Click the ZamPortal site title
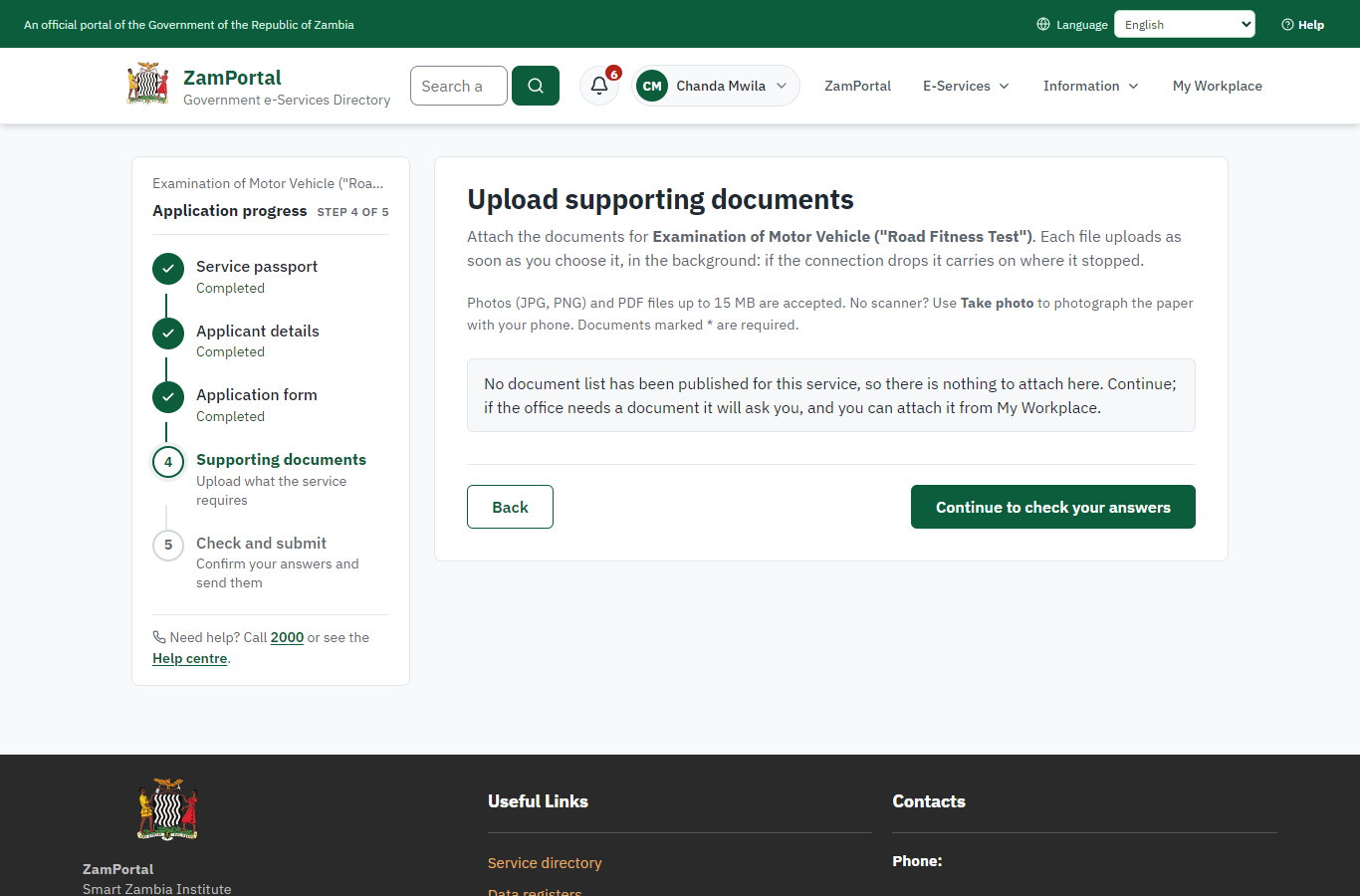 pos(232,78)
